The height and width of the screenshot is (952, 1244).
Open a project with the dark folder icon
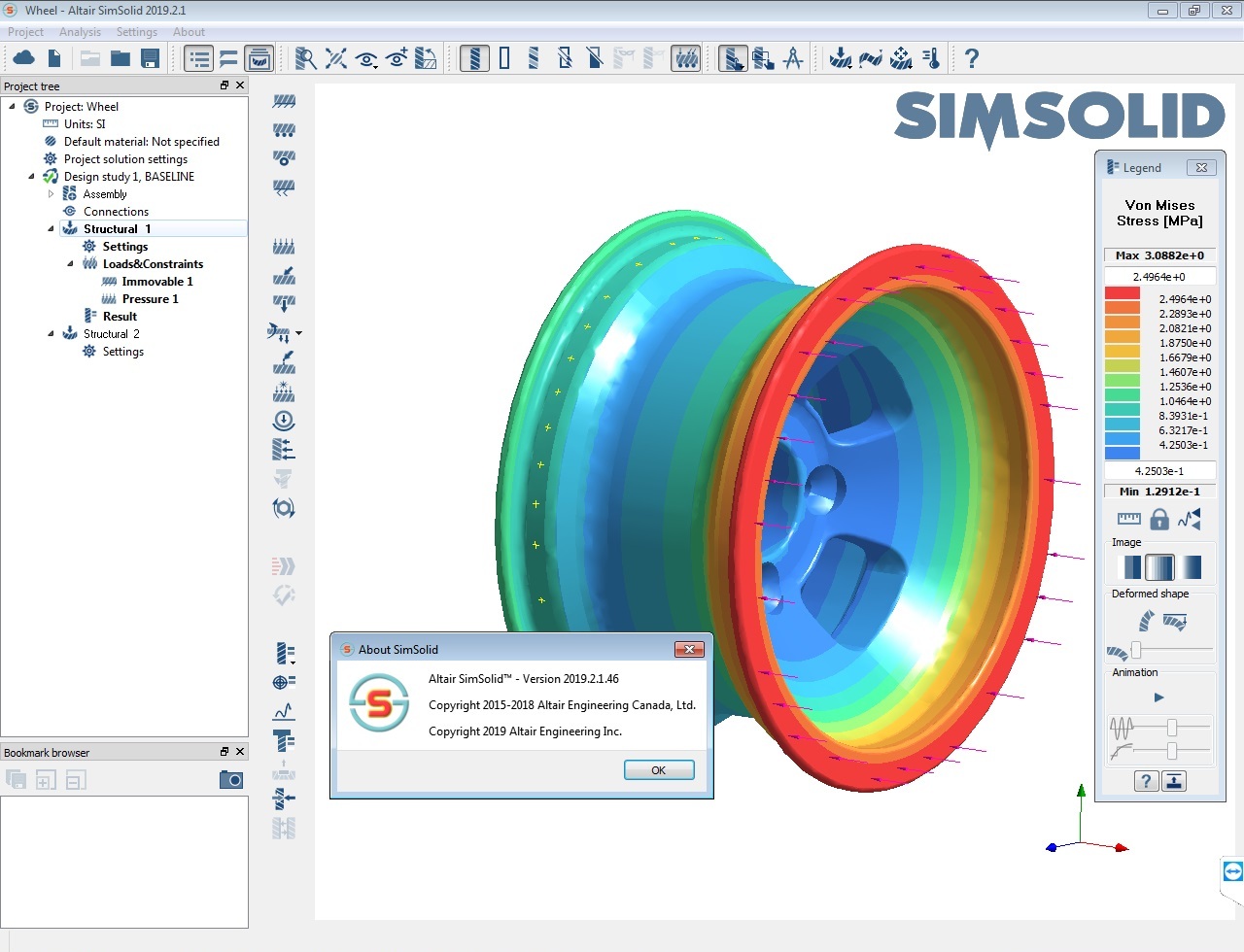click(x=121, y=59)
